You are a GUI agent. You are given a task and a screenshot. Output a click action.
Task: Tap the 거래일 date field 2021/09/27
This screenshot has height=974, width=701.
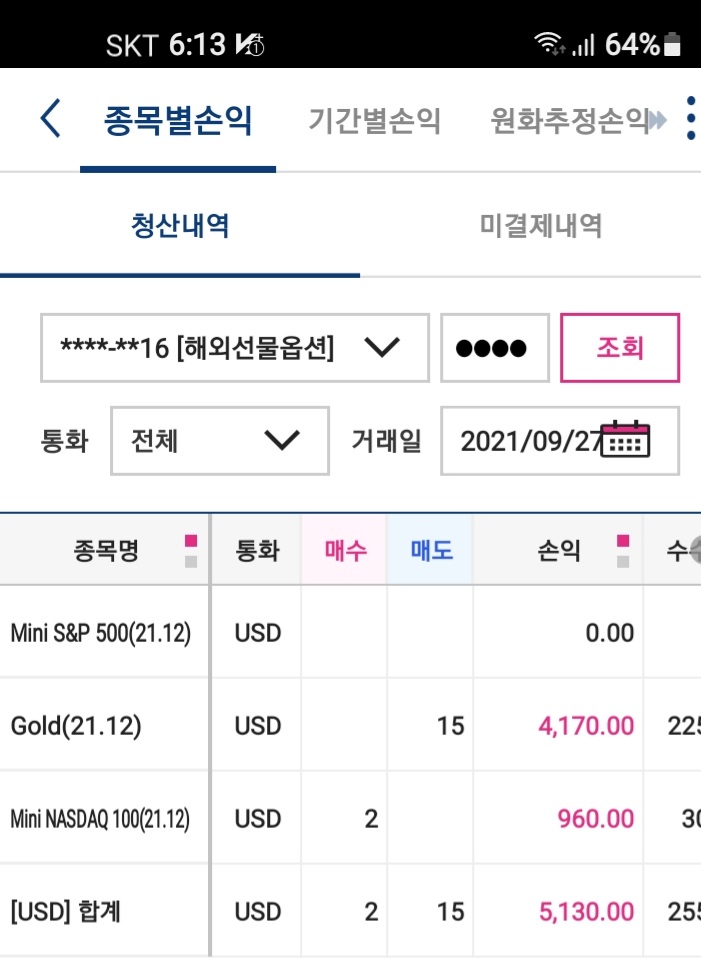[560, 441]
